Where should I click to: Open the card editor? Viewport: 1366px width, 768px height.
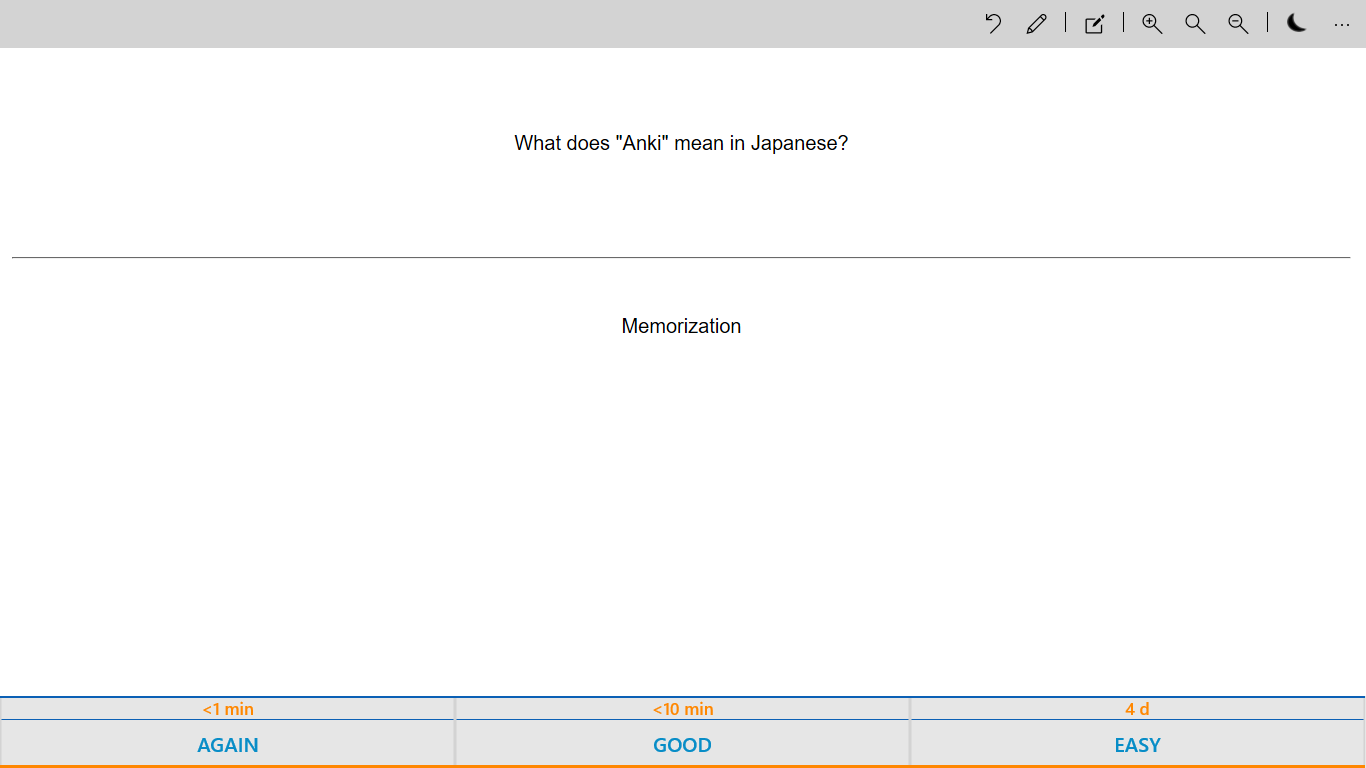1093,23
